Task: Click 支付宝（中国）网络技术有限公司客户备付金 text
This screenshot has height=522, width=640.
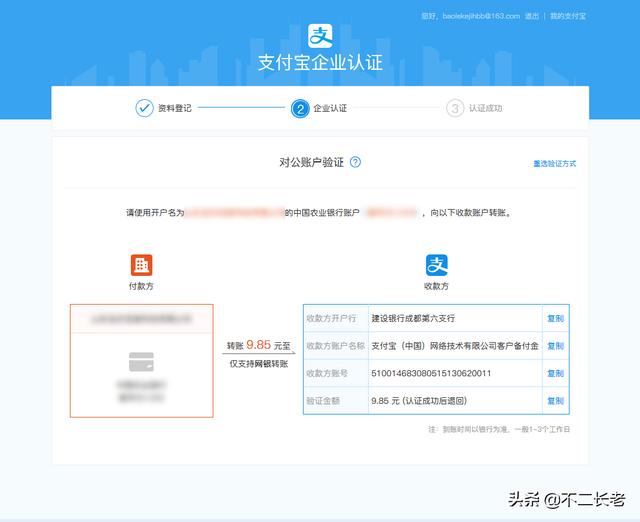Action: 455,346
